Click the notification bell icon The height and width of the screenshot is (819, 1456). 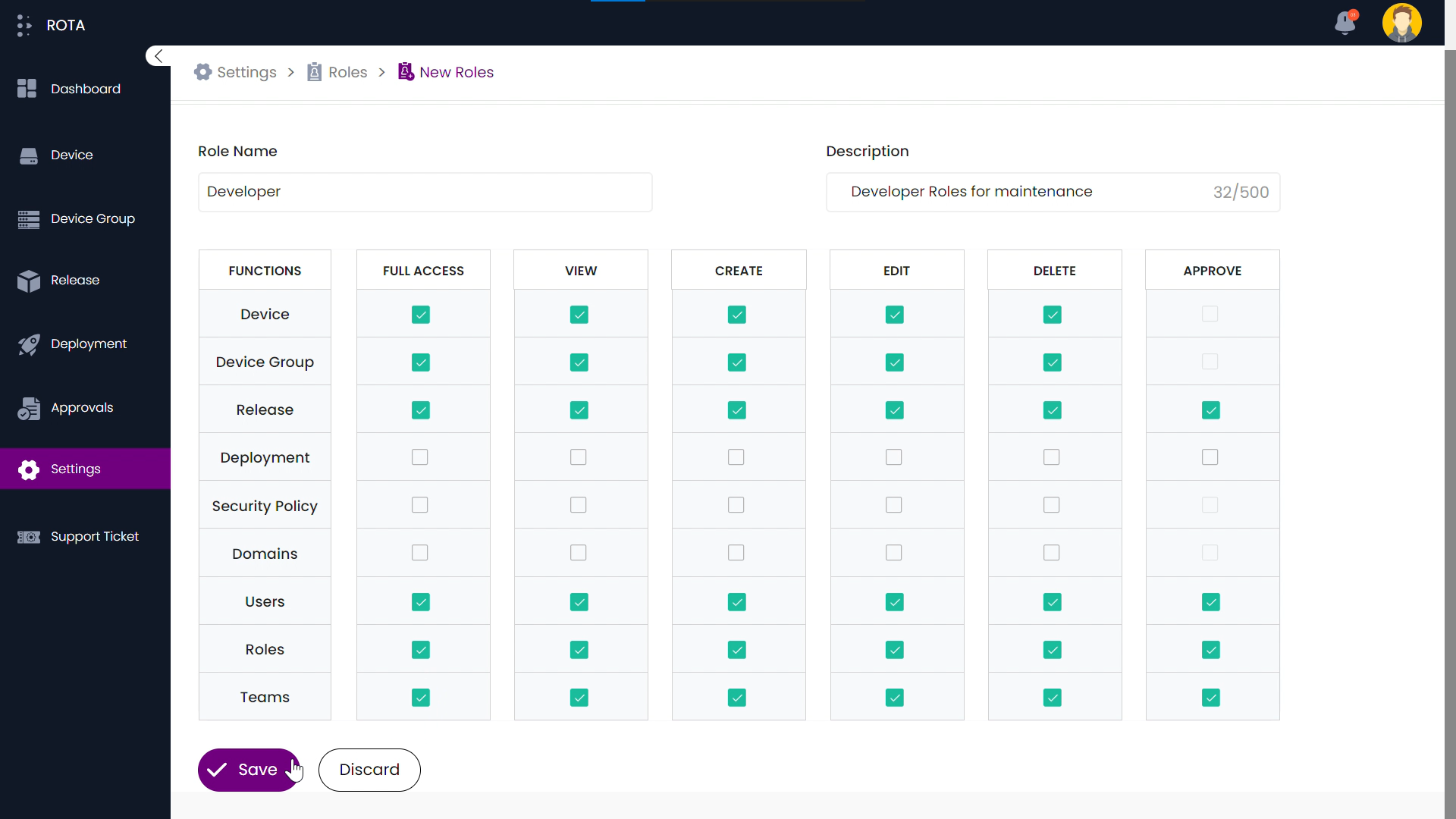(1345, 22)
